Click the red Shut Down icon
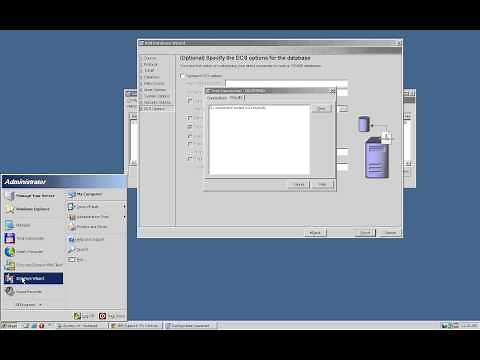The image size is (480, 360). 102,316
